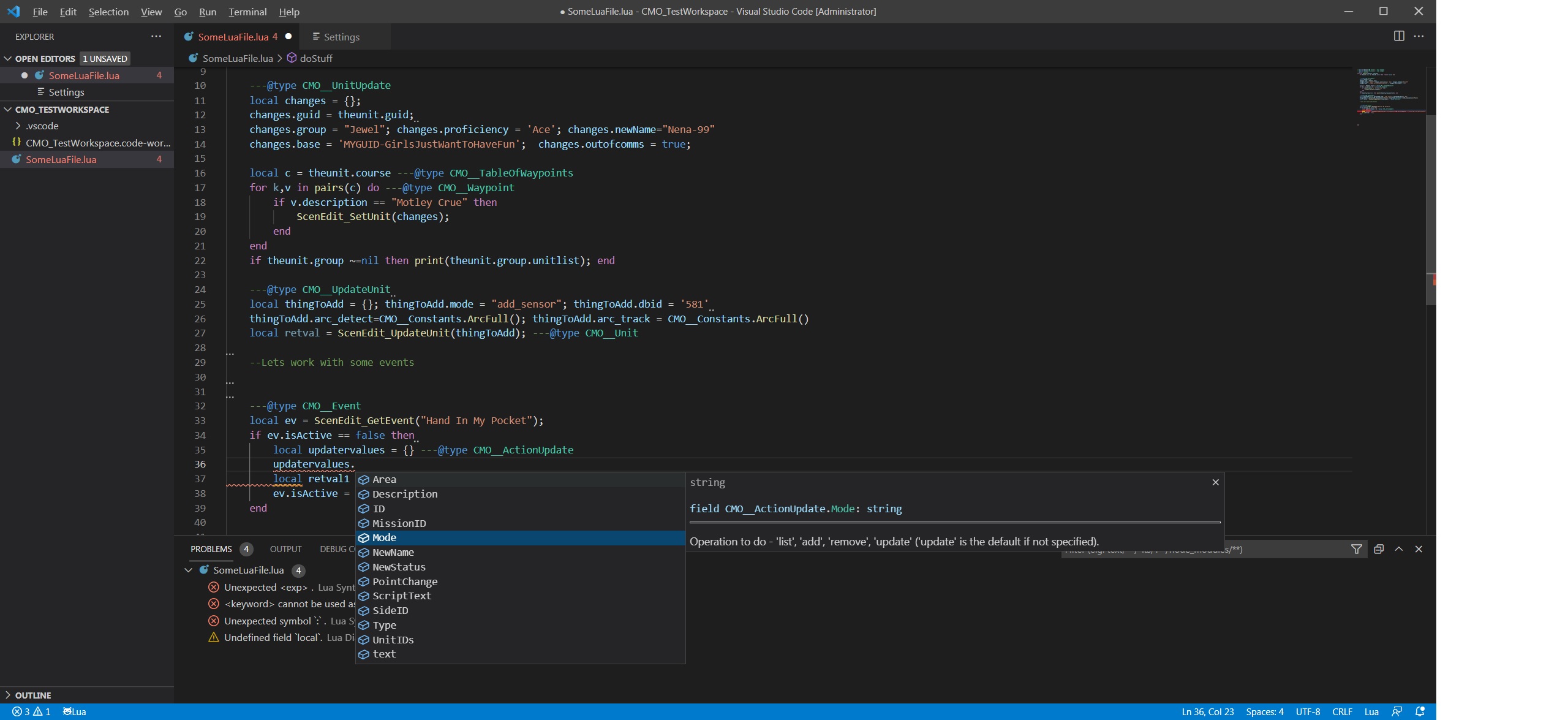
Task: Open notifications bell in status bar
Action: point(1420,711)
